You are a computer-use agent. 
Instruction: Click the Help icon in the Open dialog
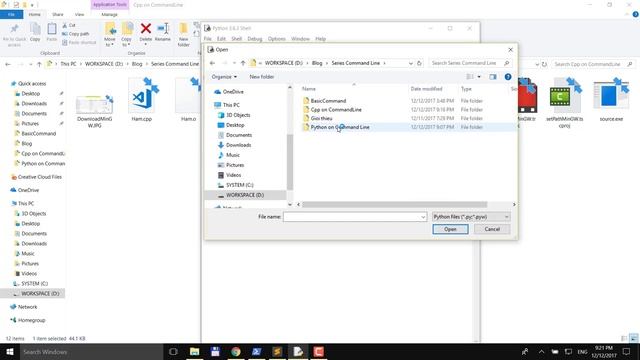(x=508, y=77)
